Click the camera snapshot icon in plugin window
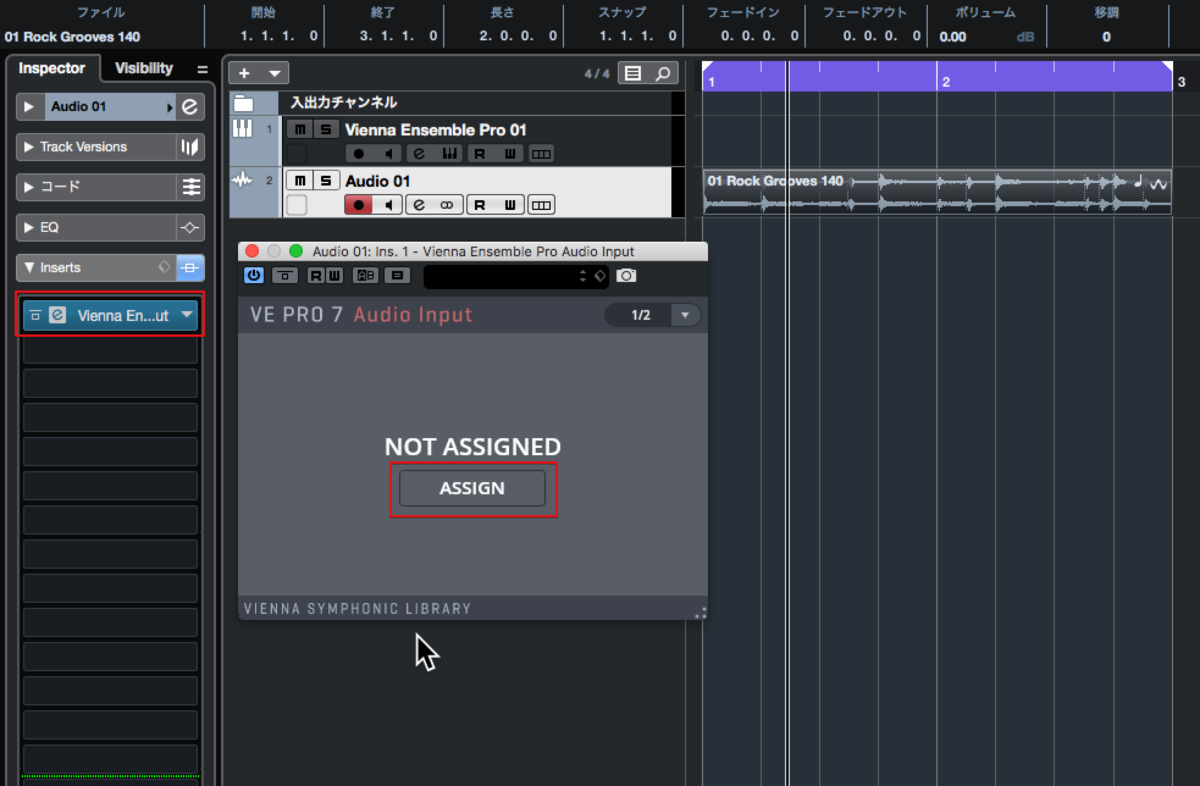The image size is (1200, 786). tap(626, 275)
